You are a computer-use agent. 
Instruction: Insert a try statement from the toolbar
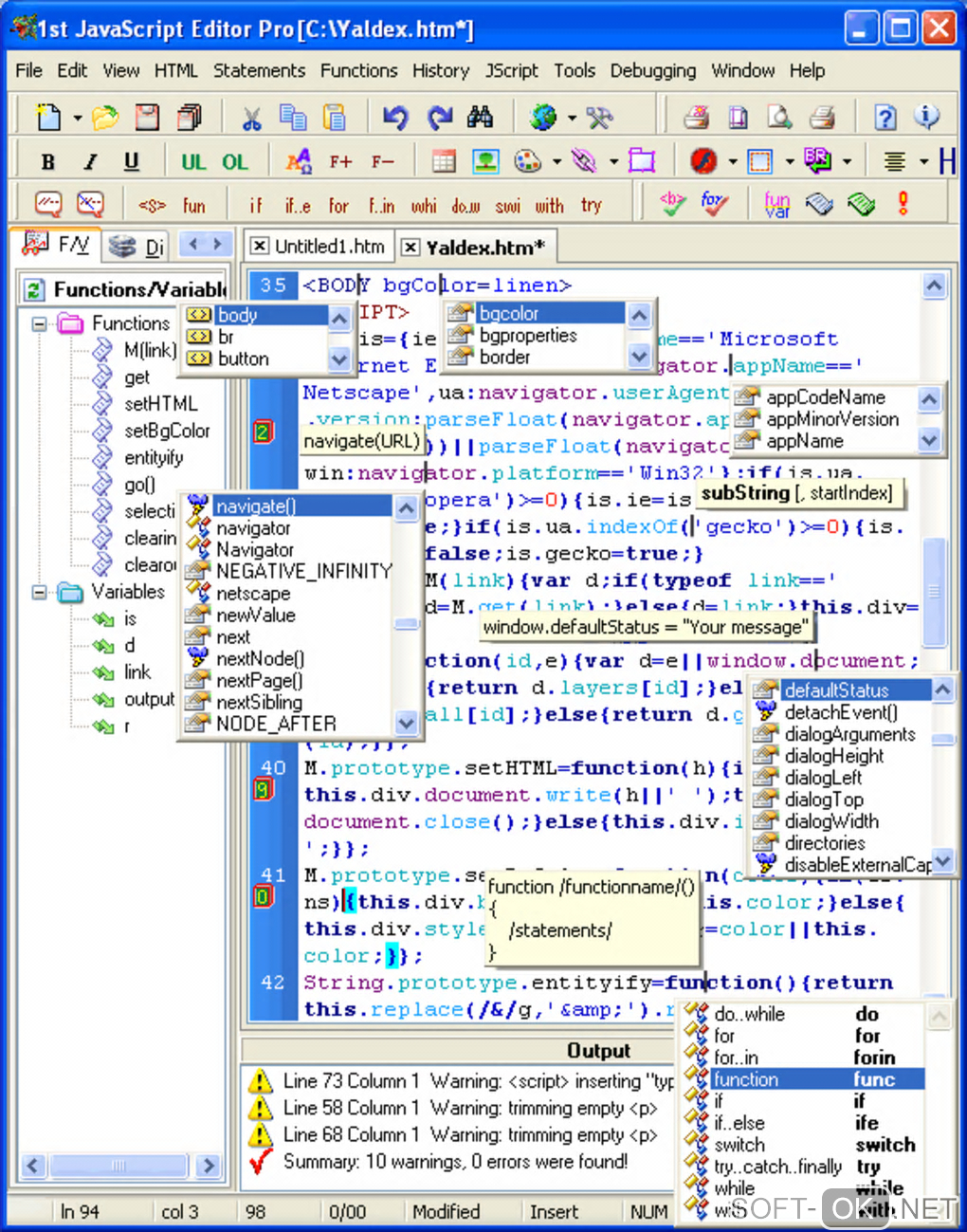[x=591, y=205]
